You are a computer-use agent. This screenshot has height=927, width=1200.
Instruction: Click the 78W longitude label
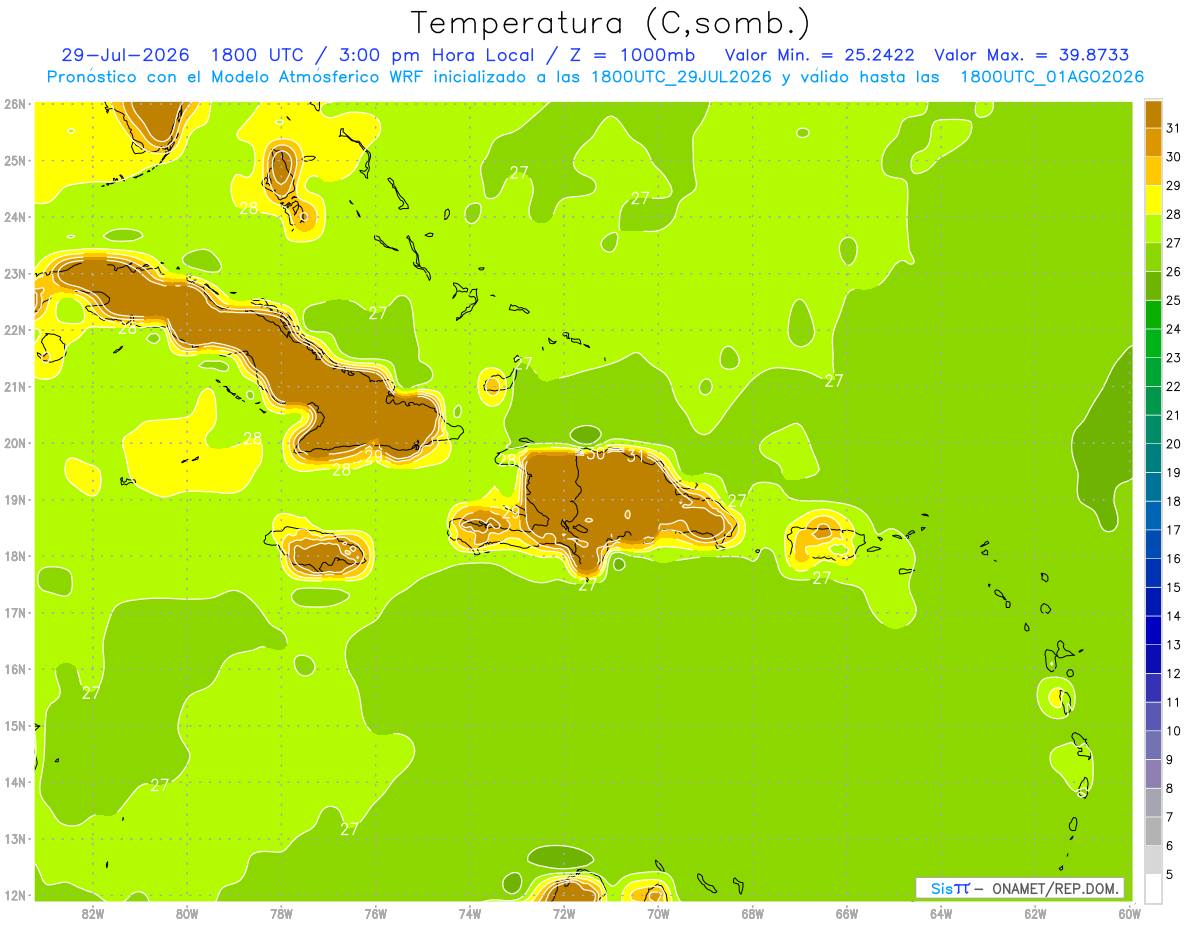(x=281, y=914)
